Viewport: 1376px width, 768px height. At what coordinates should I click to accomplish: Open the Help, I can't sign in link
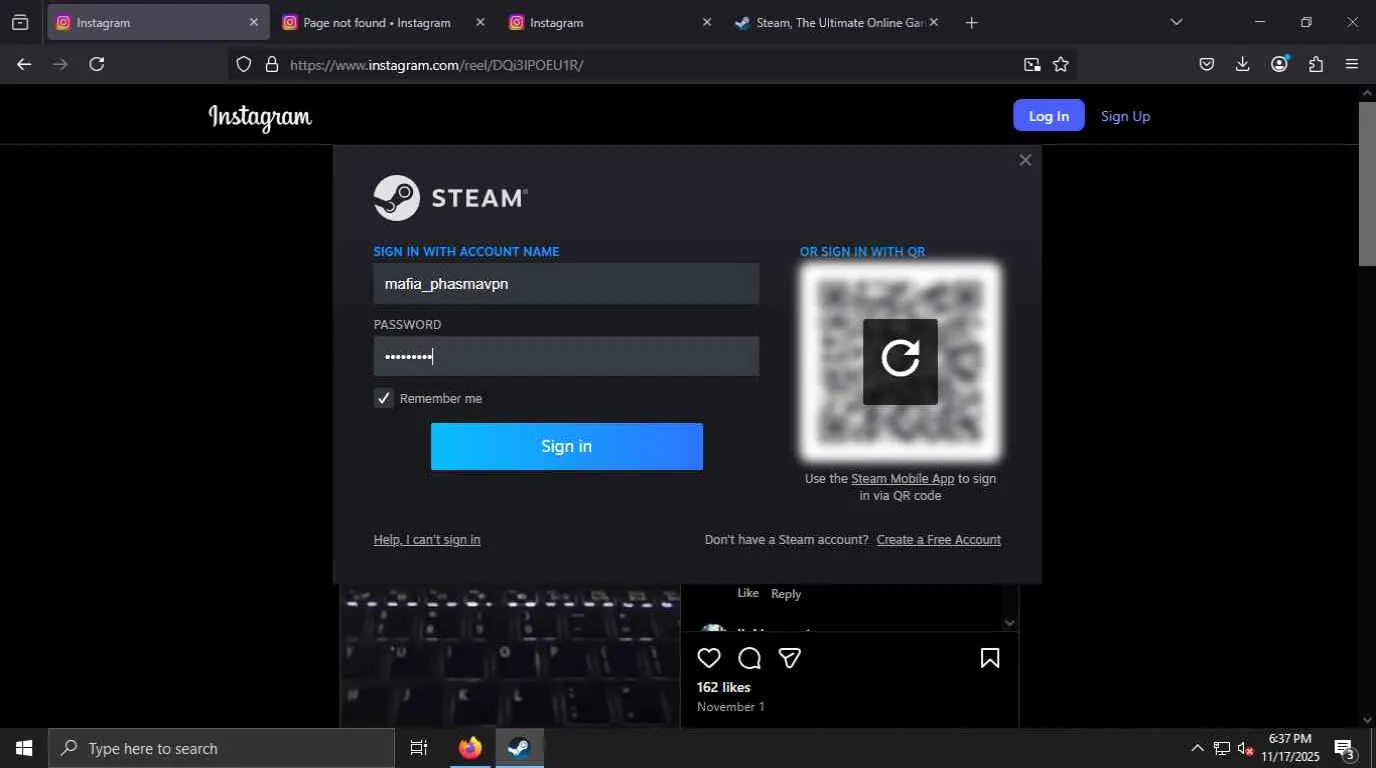(x=427, y=540)
